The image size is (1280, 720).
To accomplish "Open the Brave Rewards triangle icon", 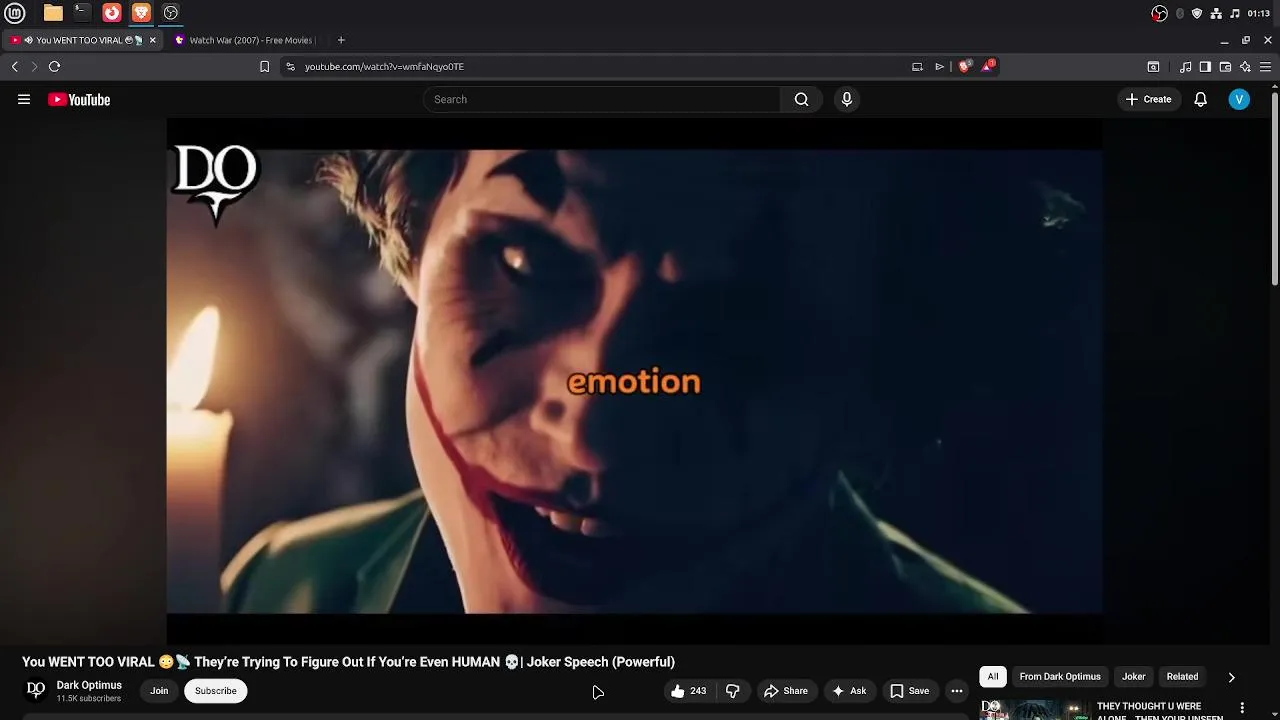I will tap(989, 66).
